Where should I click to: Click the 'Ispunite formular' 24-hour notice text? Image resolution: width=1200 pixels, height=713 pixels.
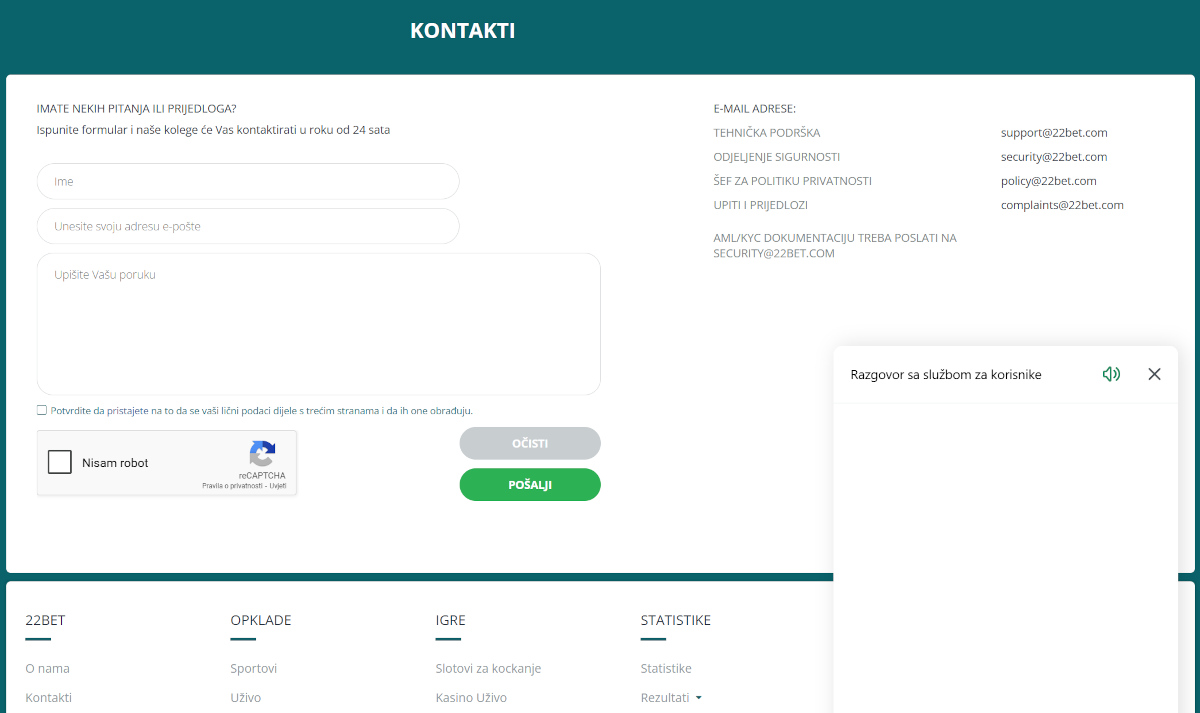213,130
